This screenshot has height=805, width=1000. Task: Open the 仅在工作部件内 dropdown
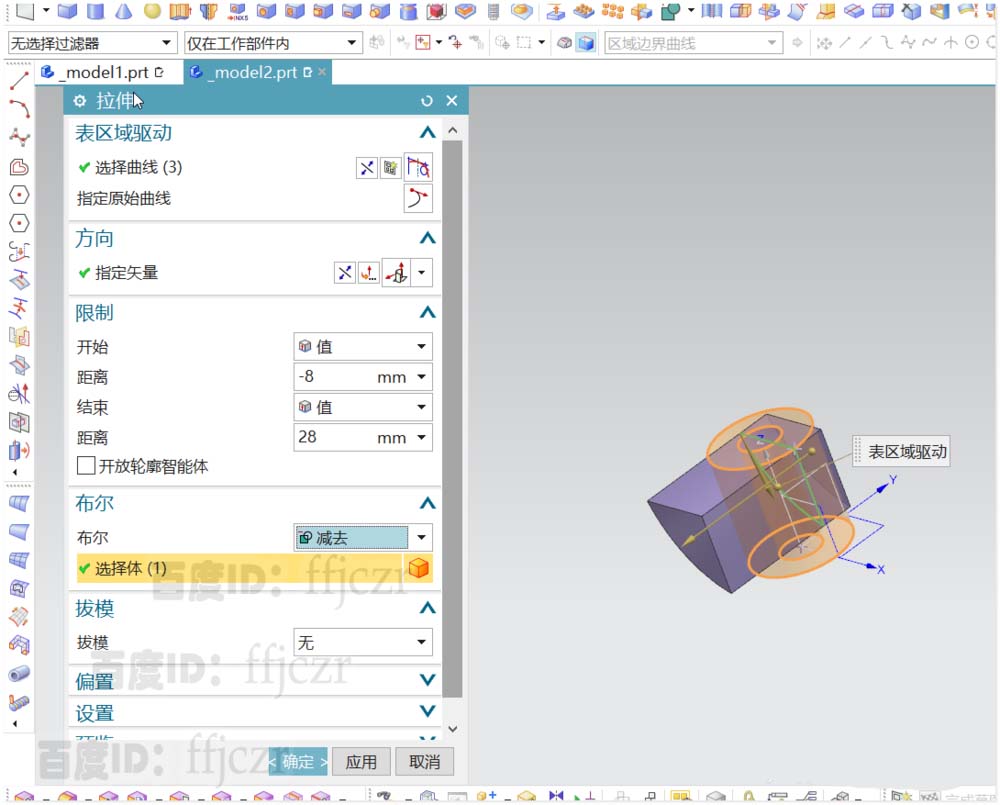(x=272, y=43)
